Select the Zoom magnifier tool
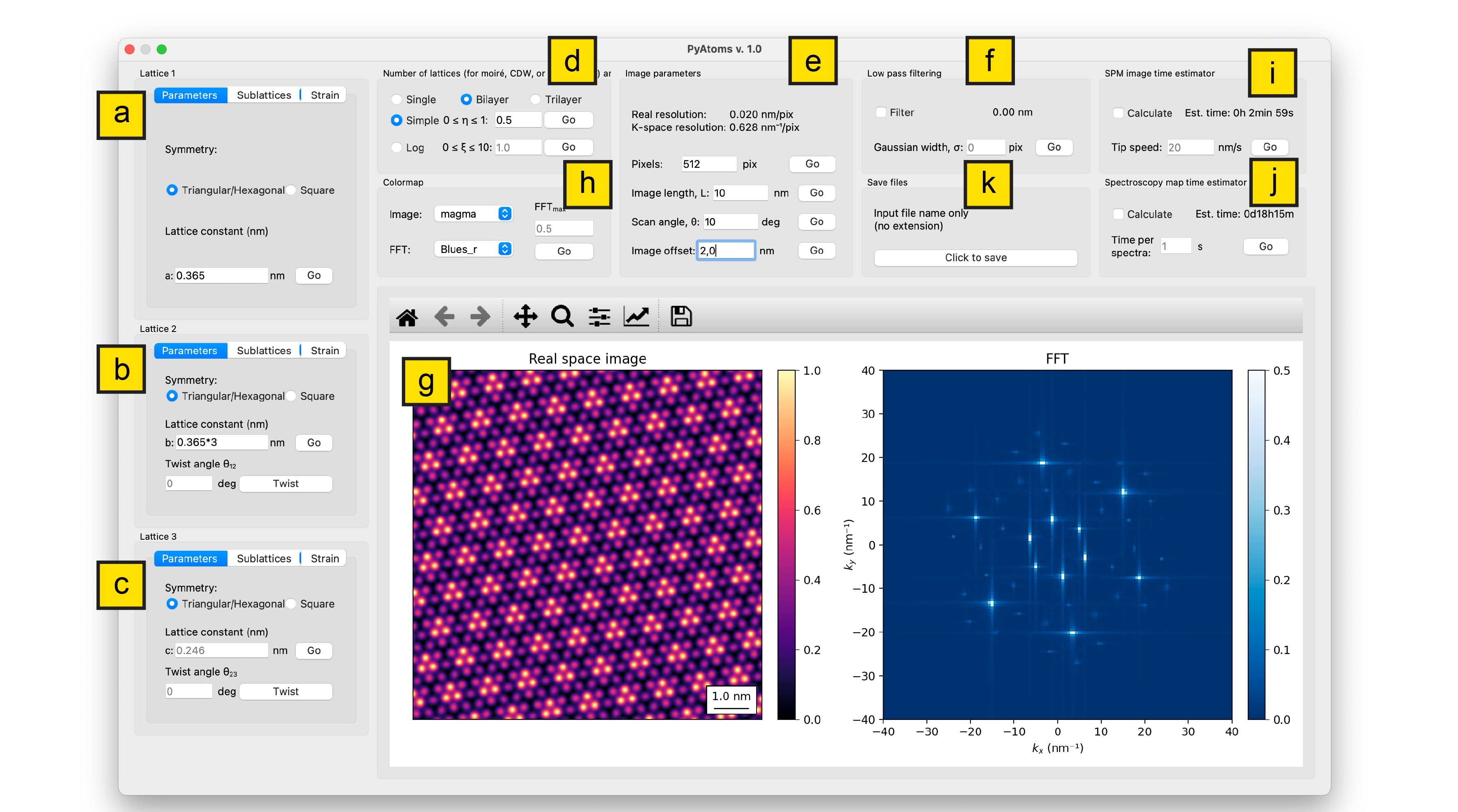 (x=562, y=316)
